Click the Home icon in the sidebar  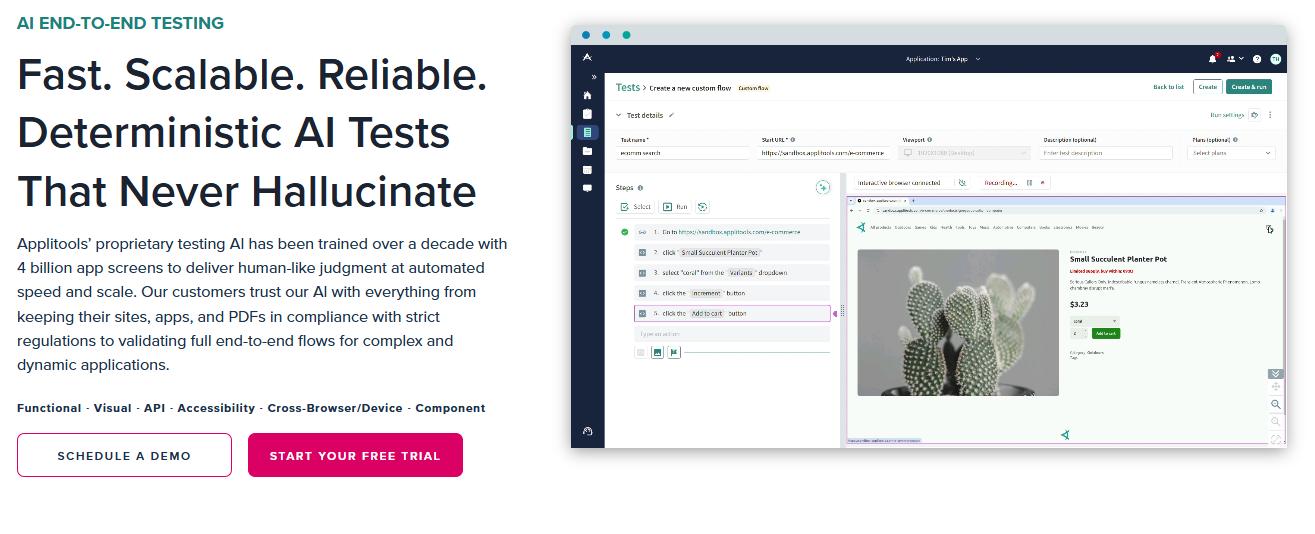click(x=587, y=95)
